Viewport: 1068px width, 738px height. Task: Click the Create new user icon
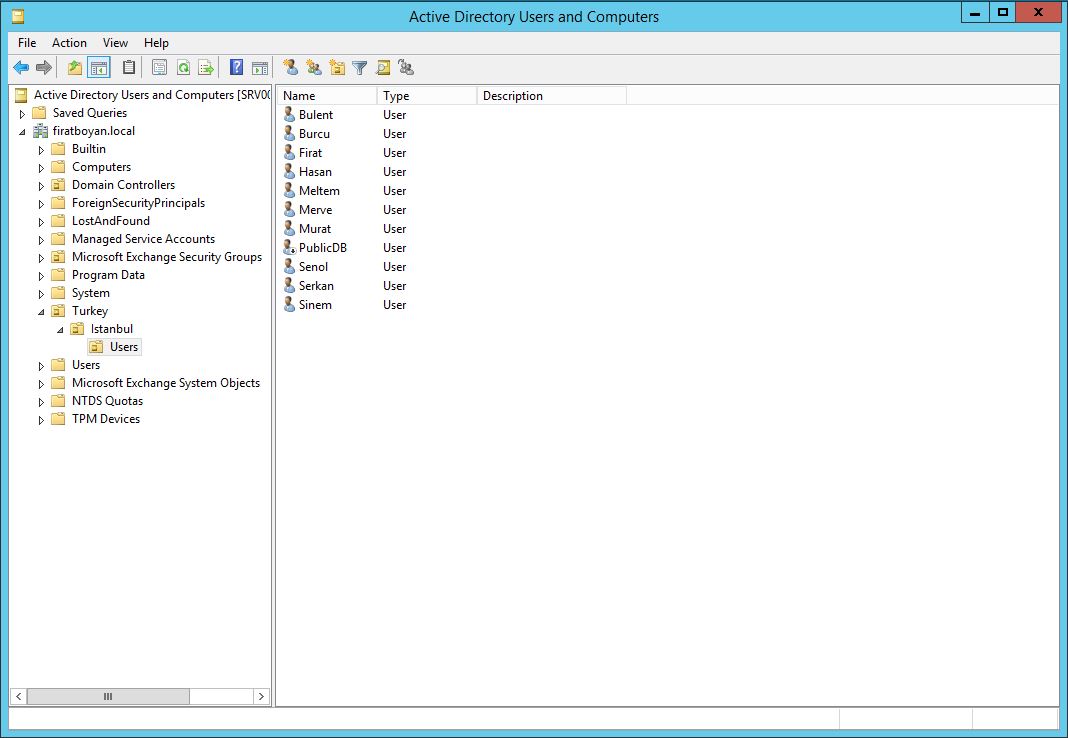pos(291,68)
